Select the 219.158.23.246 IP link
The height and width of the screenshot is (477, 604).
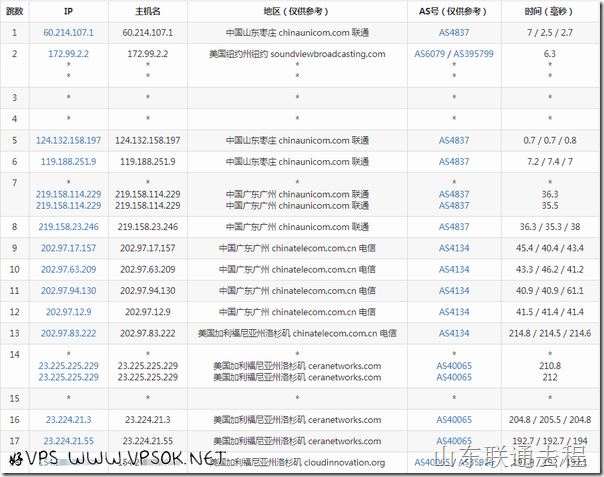pos(68,226)
